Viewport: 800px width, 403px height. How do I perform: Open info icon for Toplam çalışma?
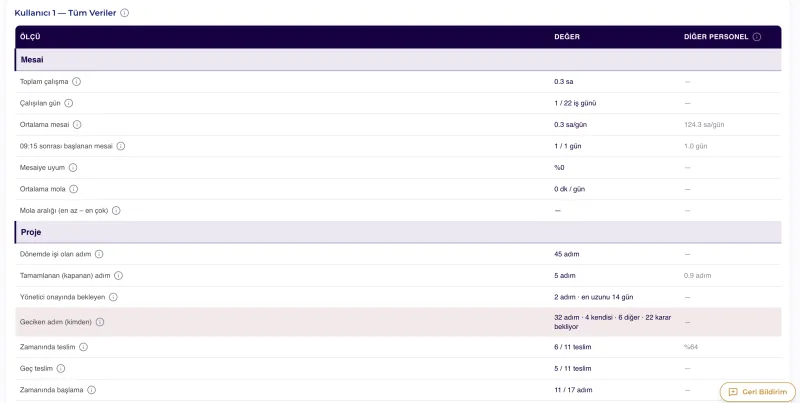coord(77,82)
